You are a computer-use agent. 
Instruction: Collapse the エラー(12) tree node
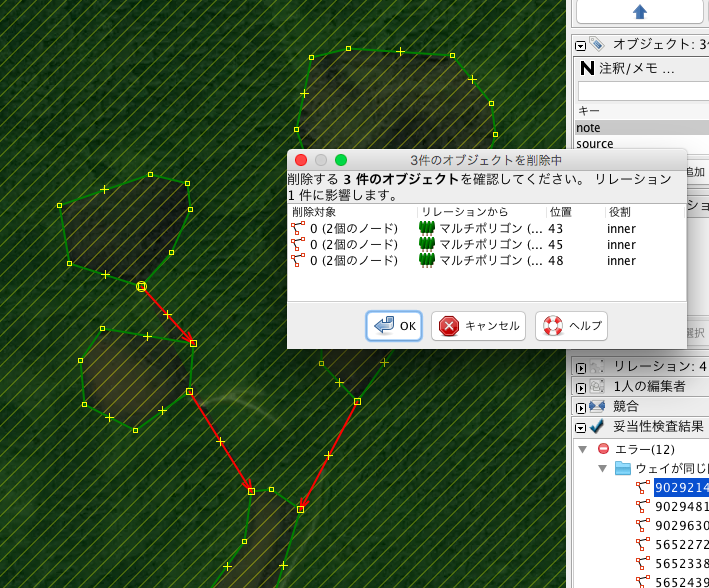pyautogui.click(x=583, y=449)
